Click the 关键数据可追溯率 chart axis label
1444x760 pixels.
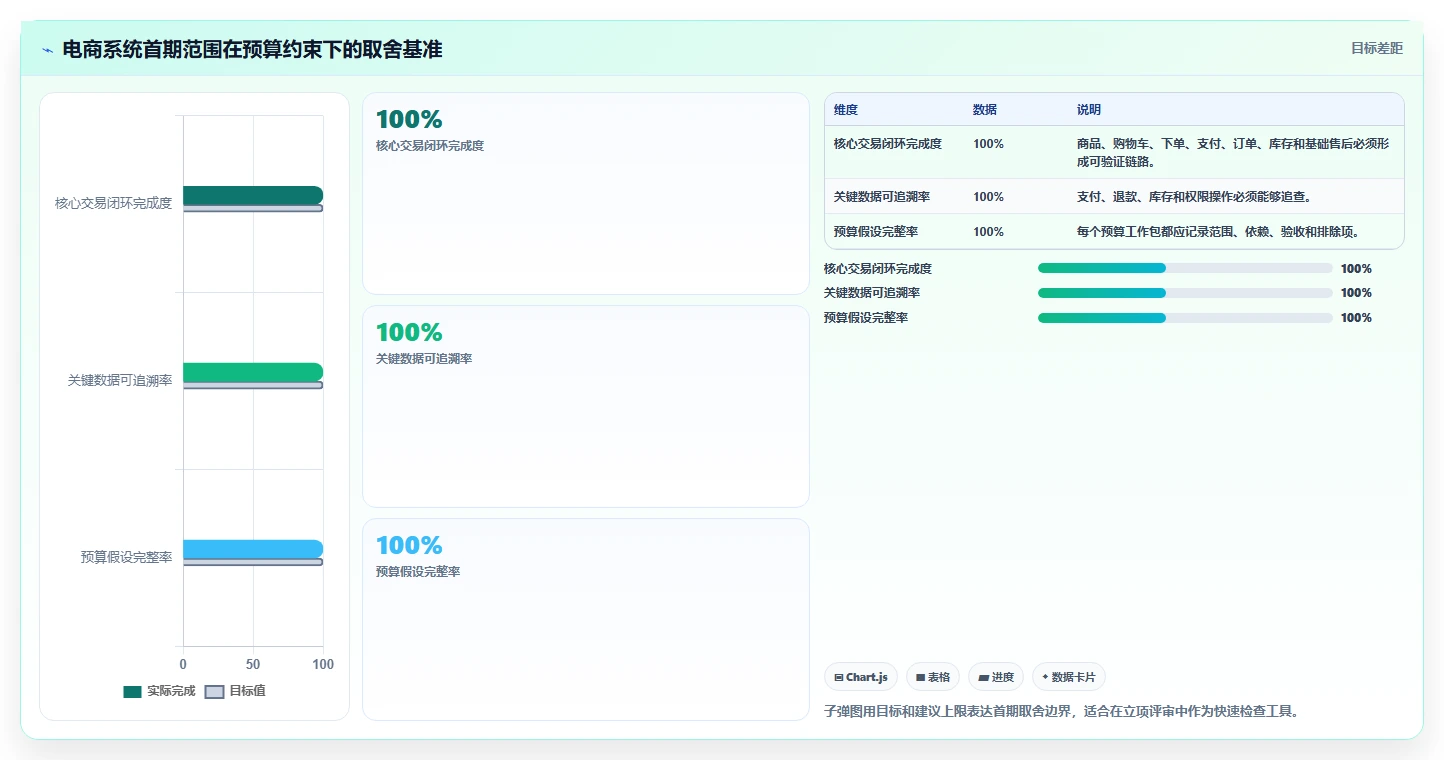point(120,380)
